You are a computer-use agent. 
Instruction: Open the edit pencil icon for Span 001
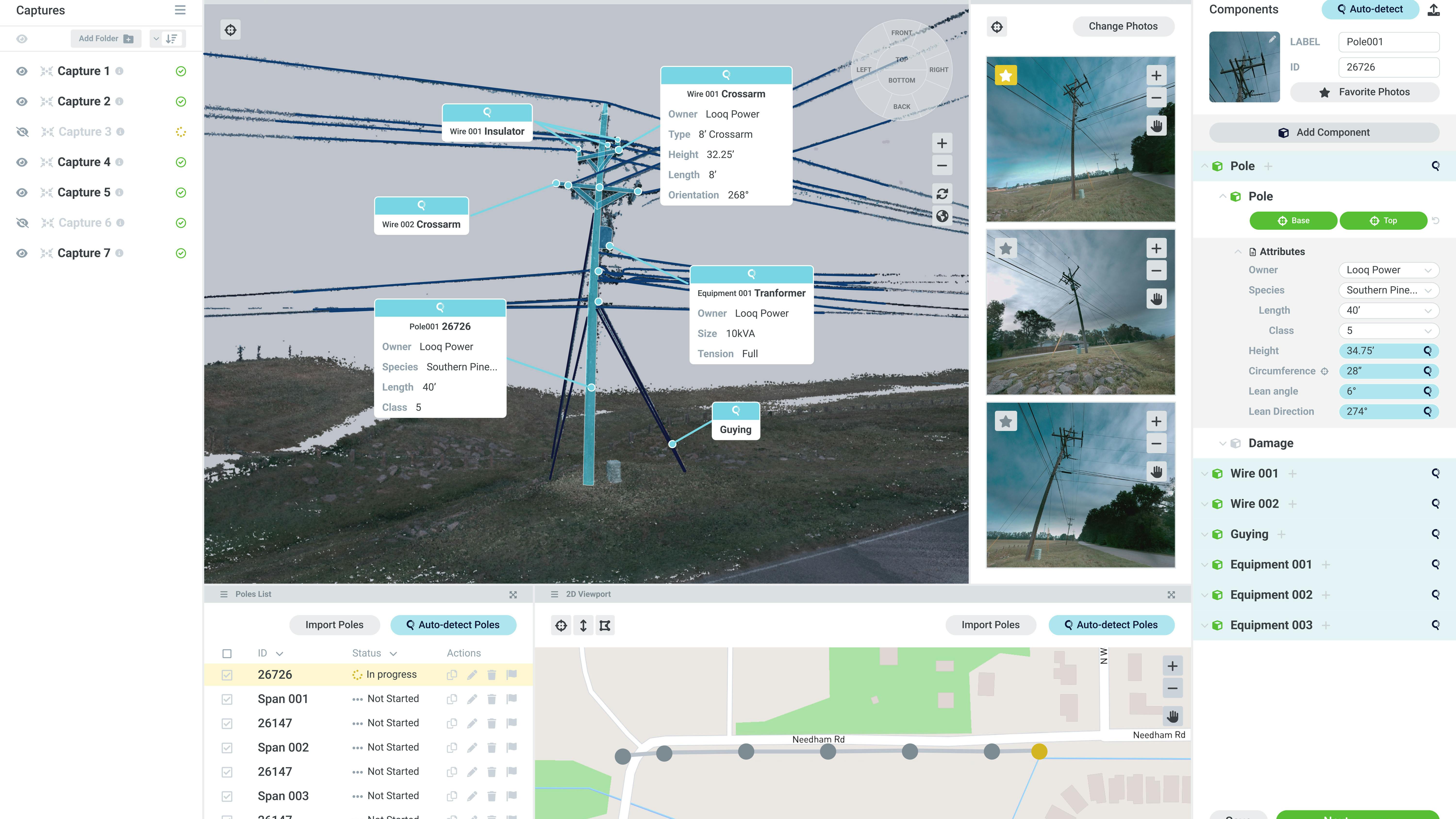point(472,699)
